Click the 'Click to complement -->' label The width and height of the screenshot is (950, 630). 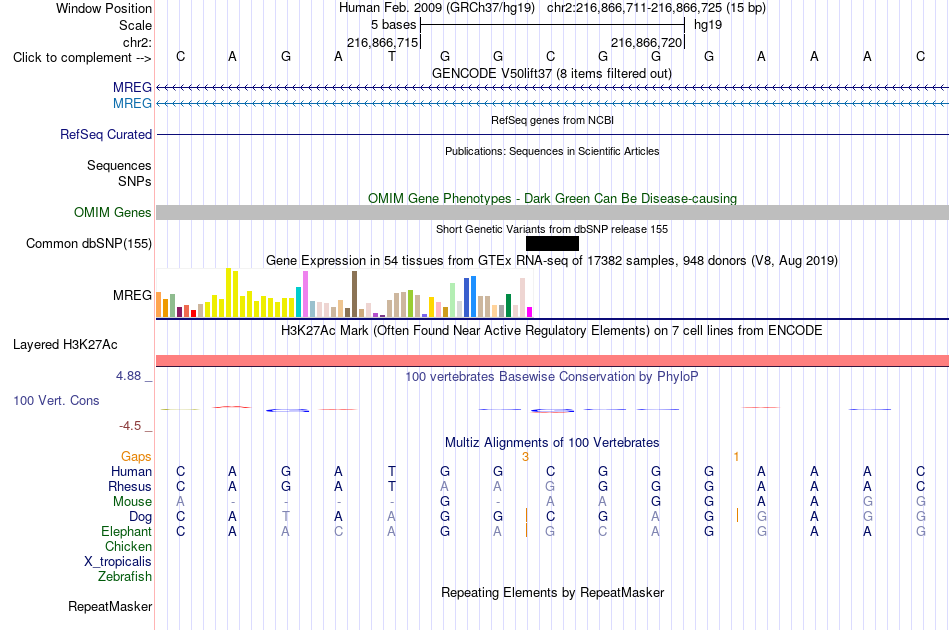tap(82, 58)
